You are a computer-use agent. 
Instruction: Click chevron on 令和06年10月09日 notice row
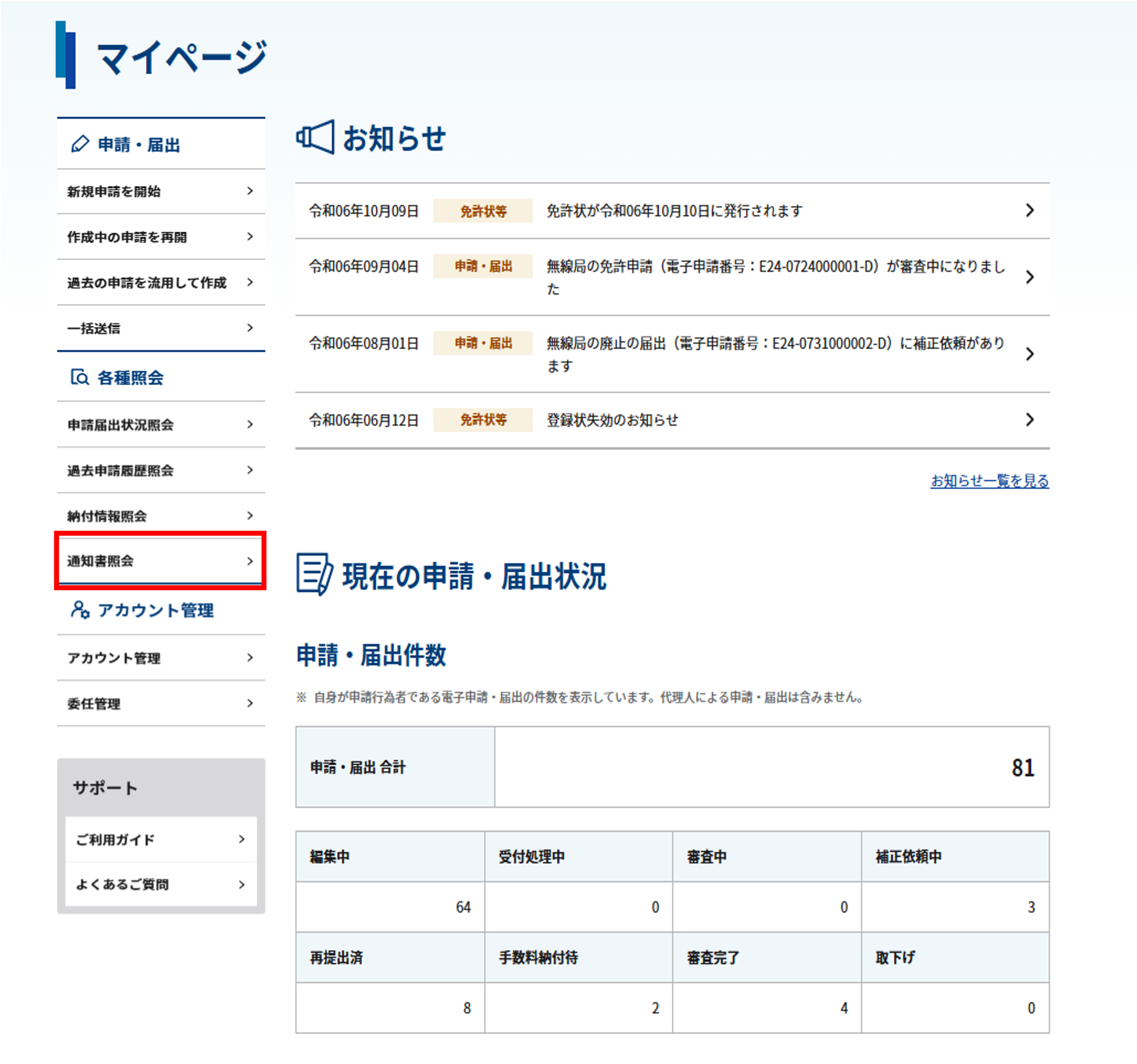tap(1029, 210)
